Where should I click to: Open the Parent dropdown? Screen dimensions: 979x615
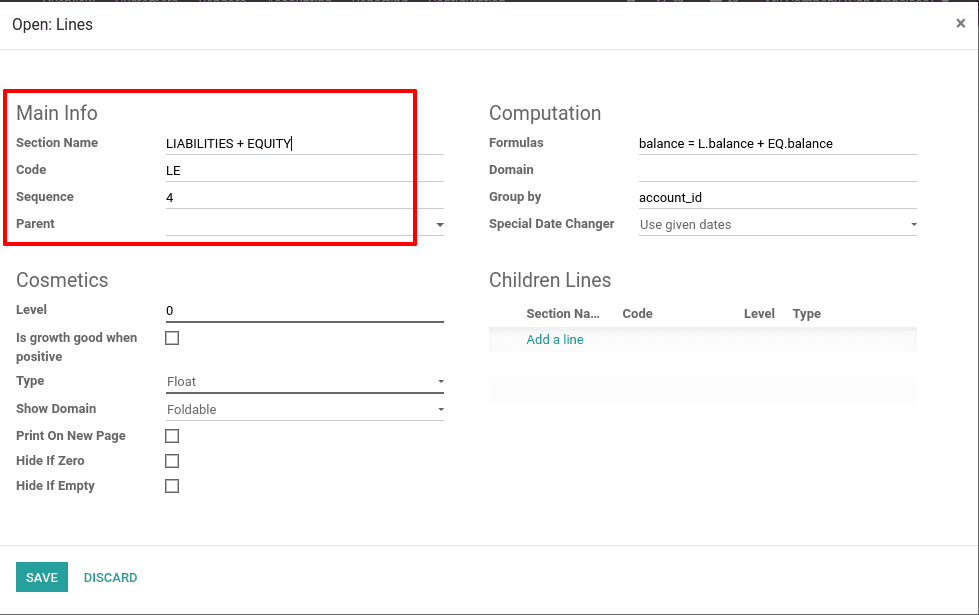click(x=305, y=224)
